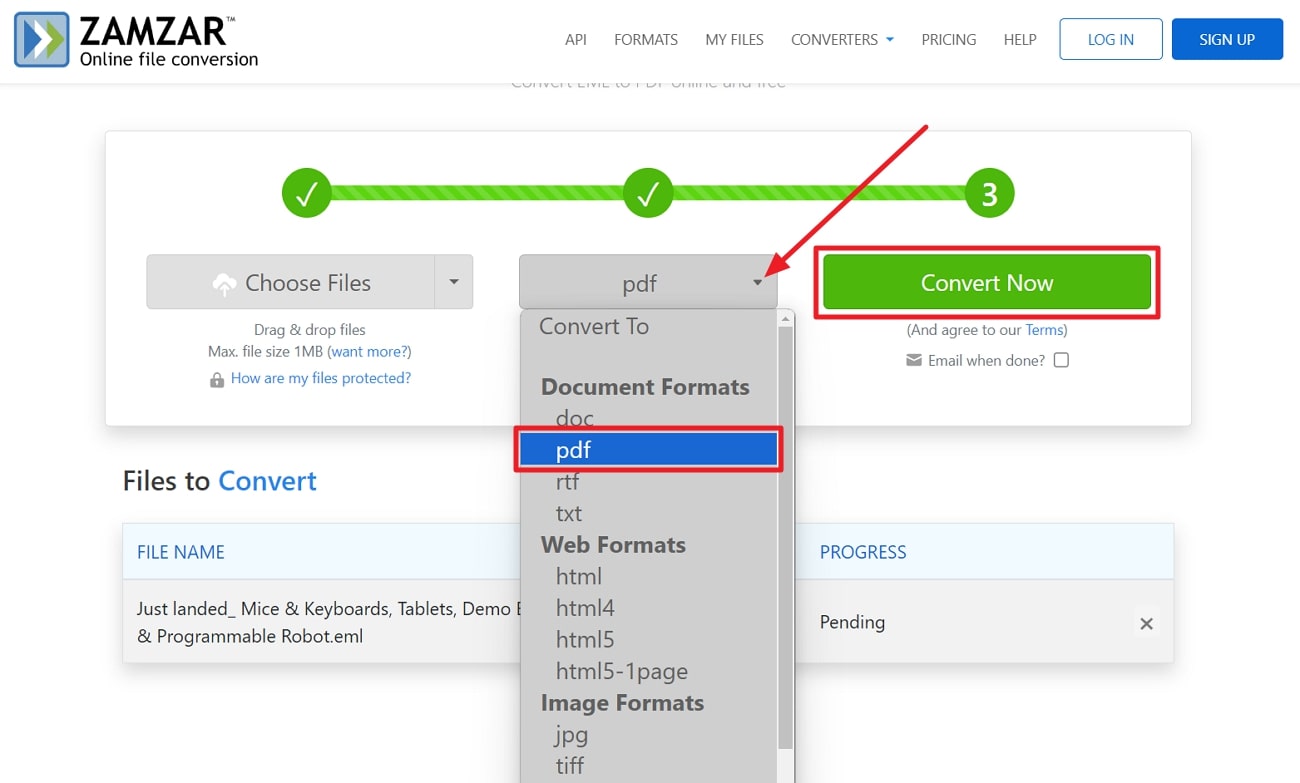This screenshot has height=783, width=1300.
Task: Select html5-1page in the format list
Action: tap(622, 671)
